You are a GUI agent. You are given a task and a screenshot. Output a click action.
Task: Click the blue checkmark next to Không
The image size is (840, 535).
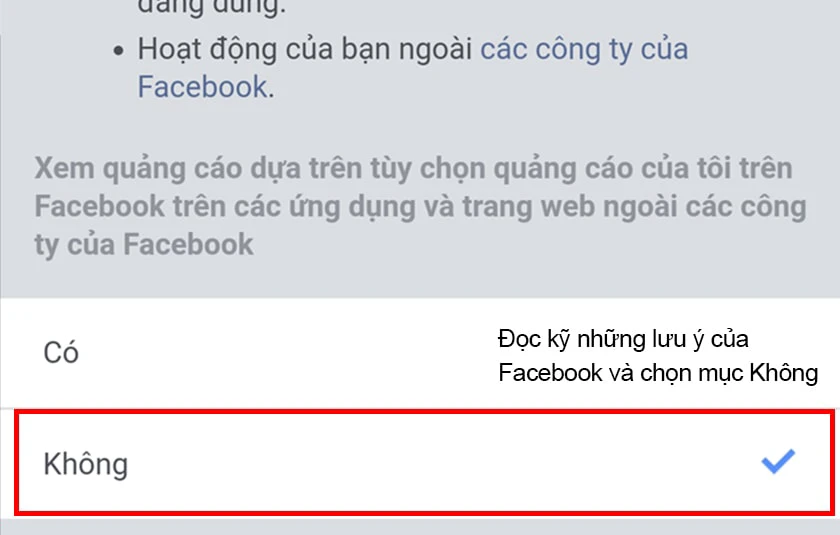point(778,461)
